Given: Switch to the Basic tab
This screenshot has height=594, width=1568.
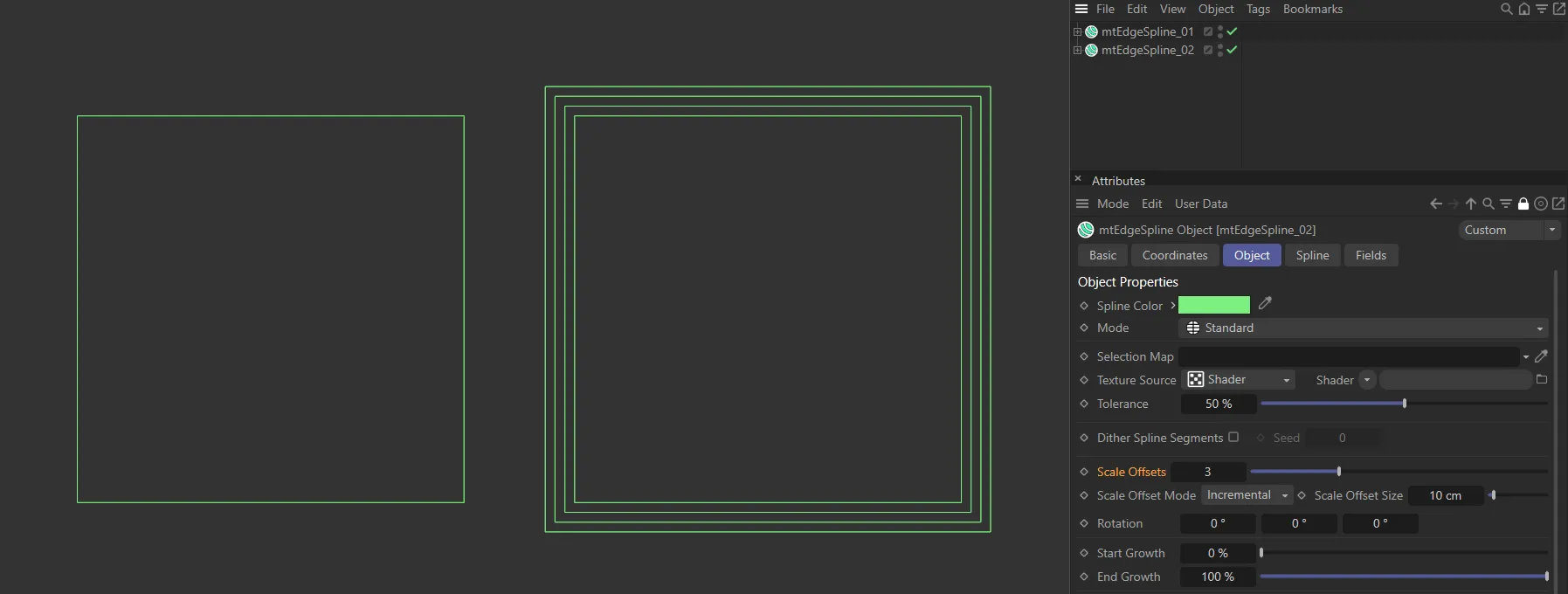Looking at the screenshot, I should [x=1102, y=255].
